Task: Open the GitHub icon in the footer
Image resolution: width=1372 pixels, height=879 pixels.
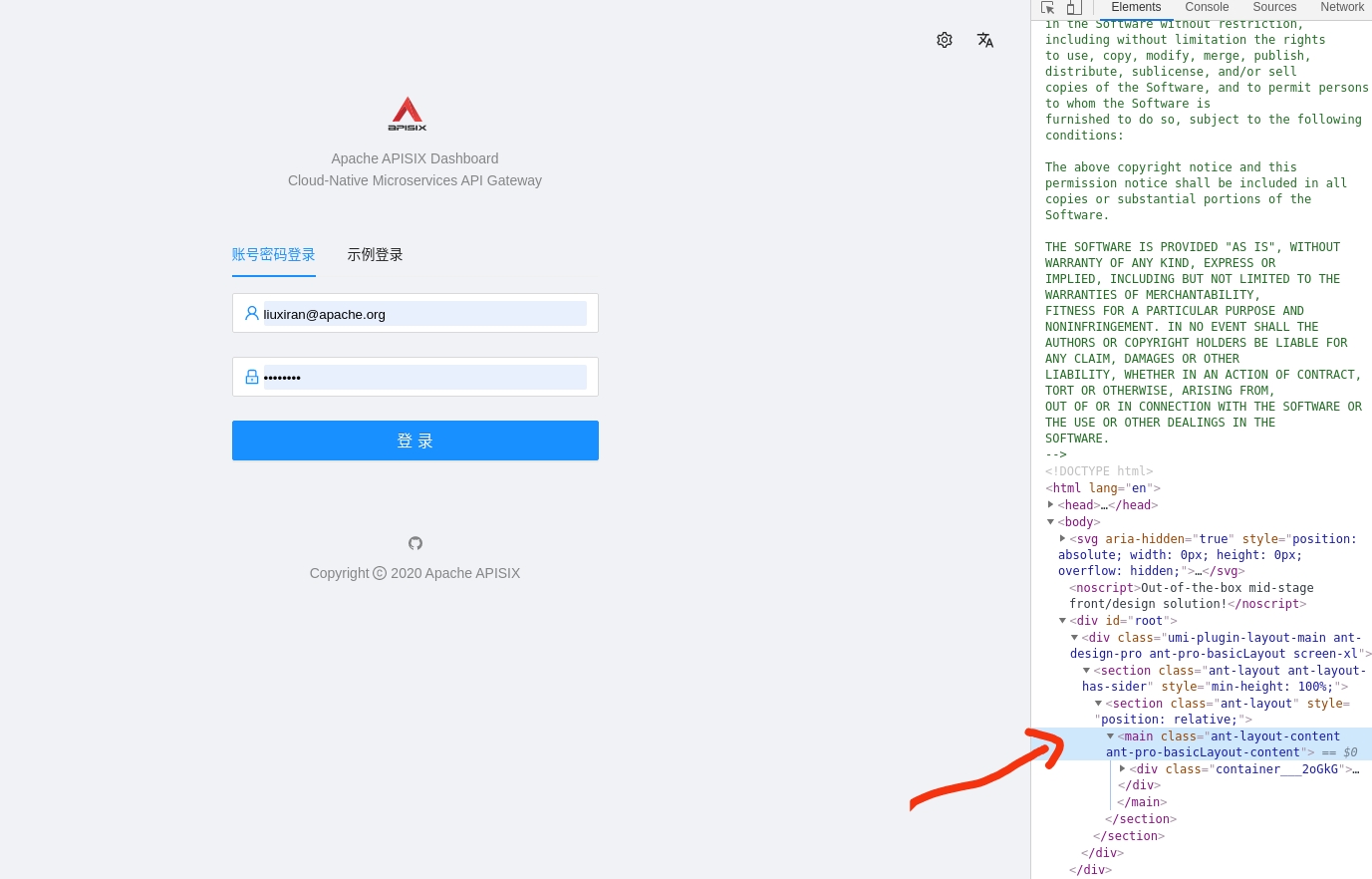Action: (x=415, y=543)
